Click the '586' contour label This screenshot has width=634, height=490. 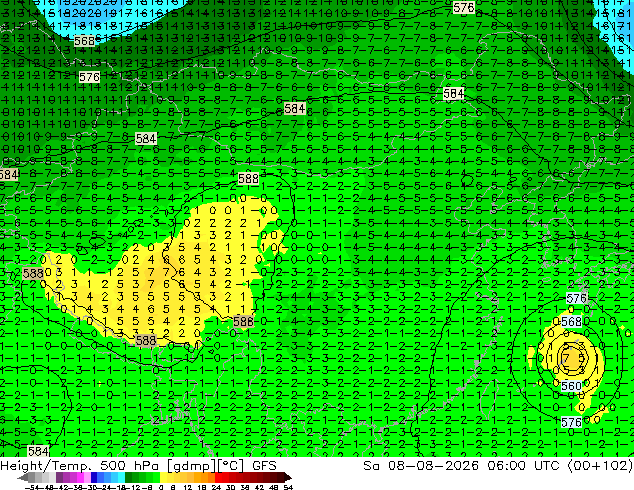tap(243, 321)
